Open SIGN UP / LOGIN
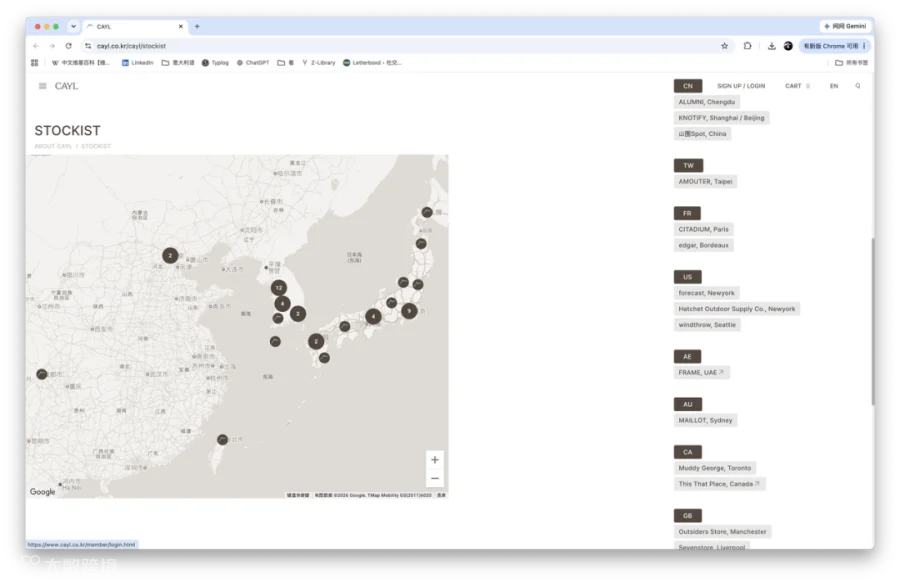 click(740, 86)
